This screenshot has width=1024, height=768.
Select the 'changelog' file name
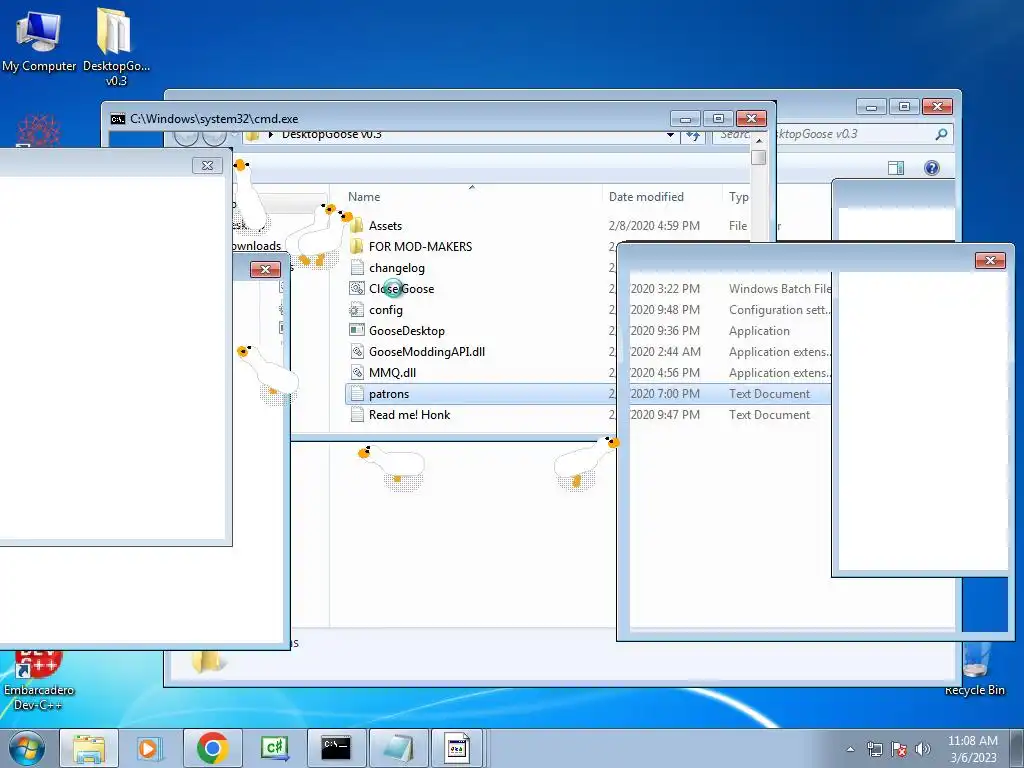click(x=396, y=268)
